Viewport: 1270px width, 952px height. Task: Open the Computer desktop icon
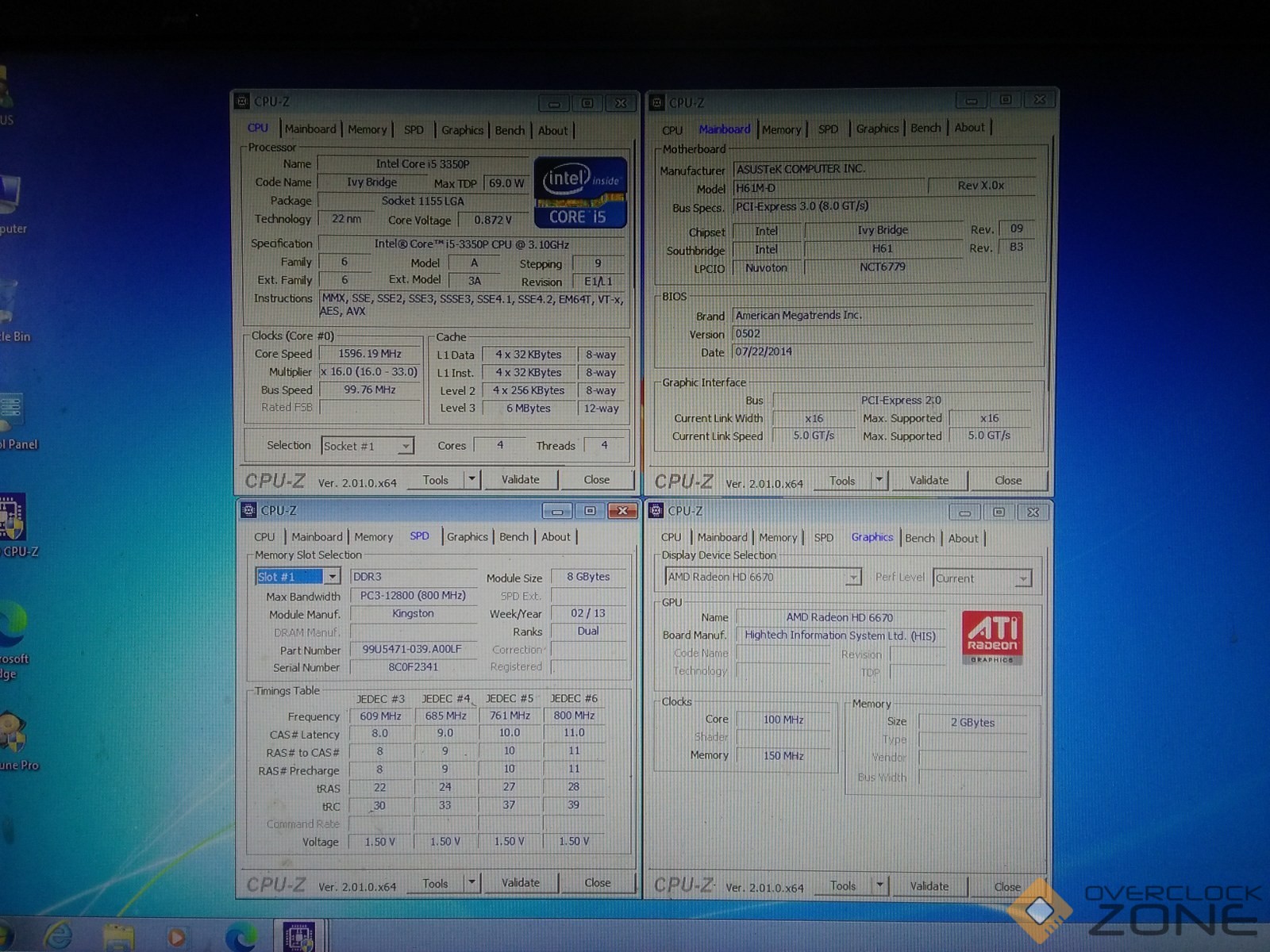tap(12, 205)
